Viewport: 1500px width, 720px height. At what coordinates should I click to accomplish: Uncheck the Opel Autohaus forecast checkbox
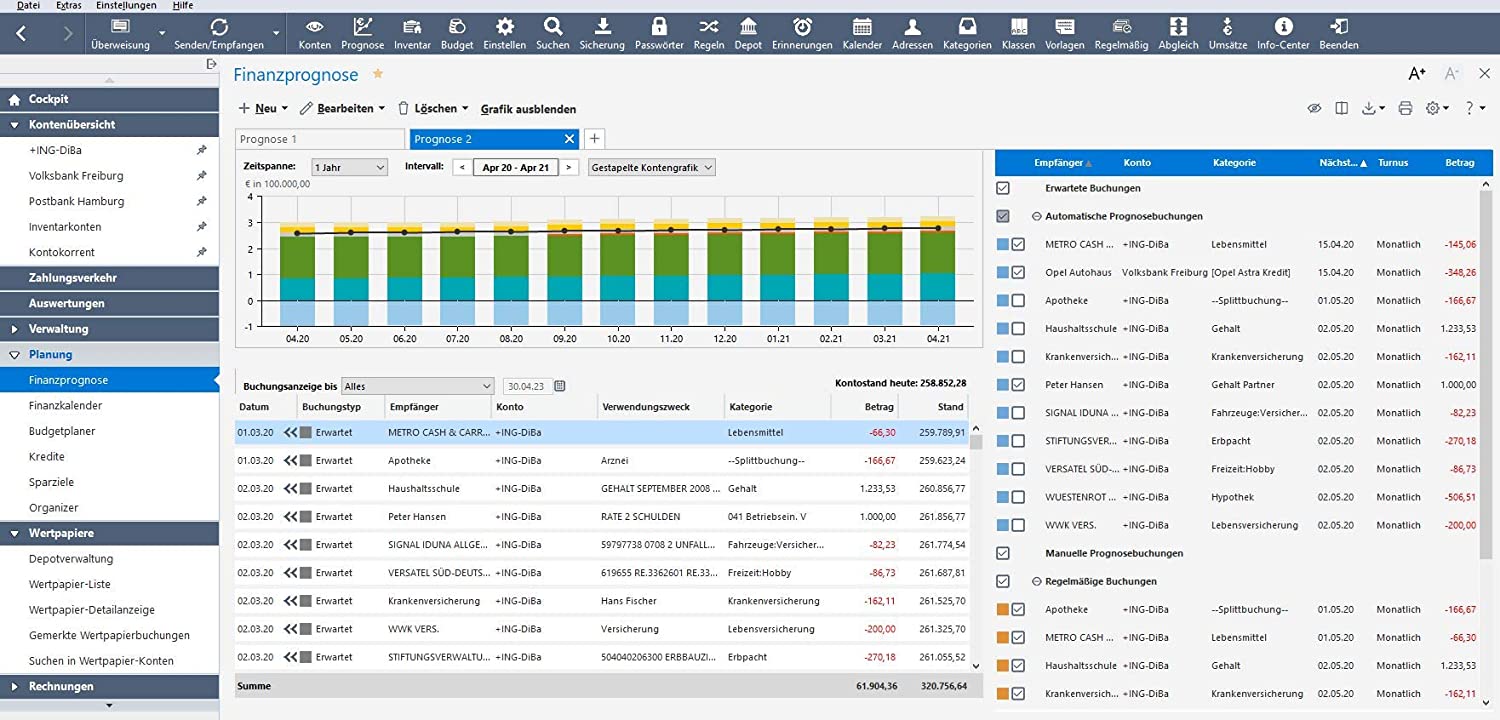[1018, 272]
